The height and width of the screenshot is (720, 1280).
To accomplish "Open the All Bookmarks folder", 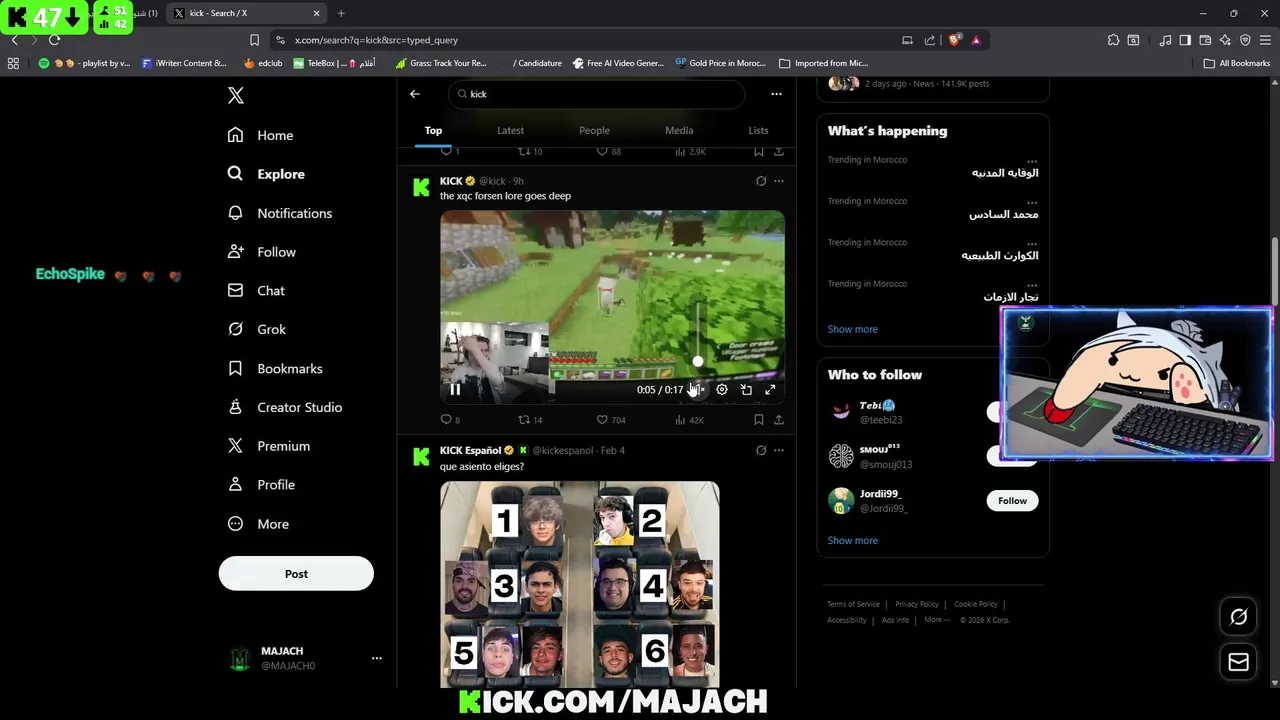I will (x=1237, y=63).
